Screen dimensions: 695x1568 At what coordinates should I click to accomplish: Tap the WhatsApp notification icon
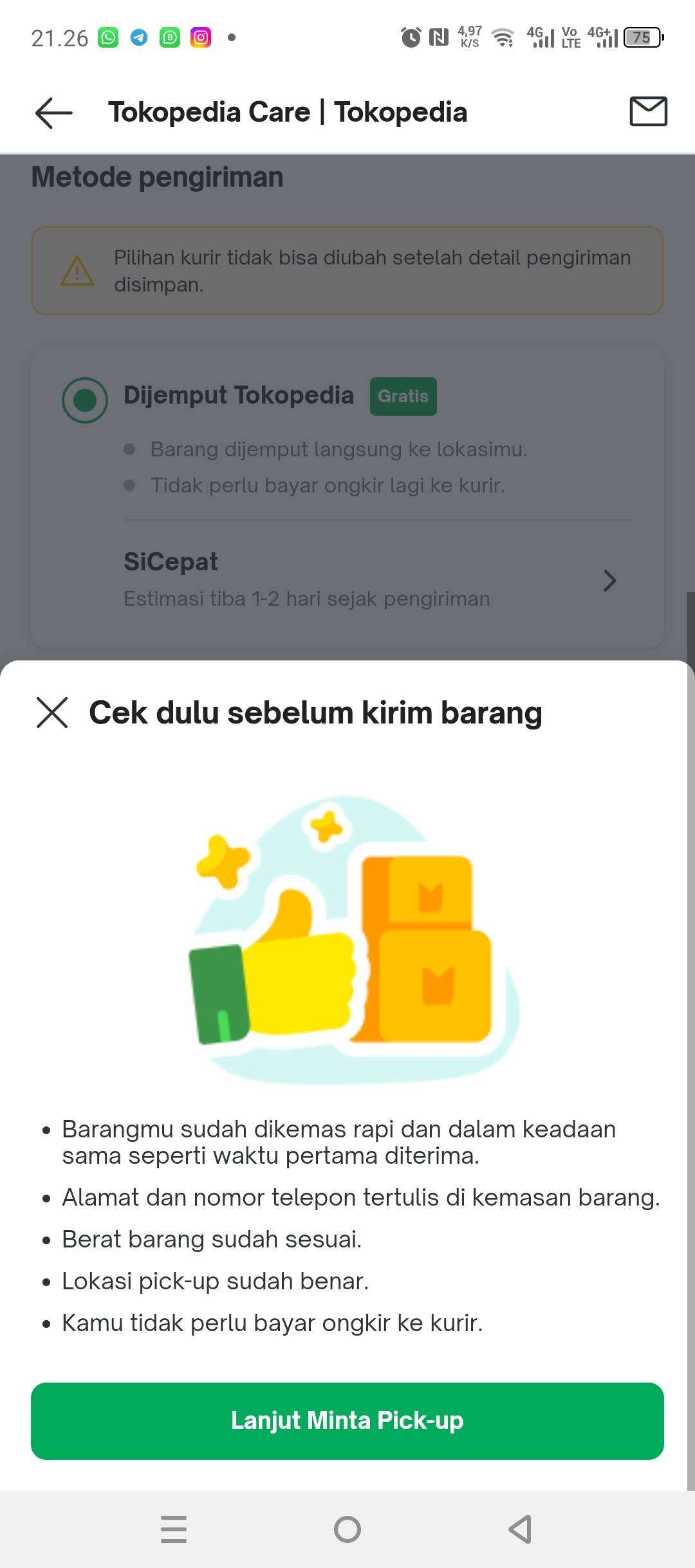coord(108,38)
